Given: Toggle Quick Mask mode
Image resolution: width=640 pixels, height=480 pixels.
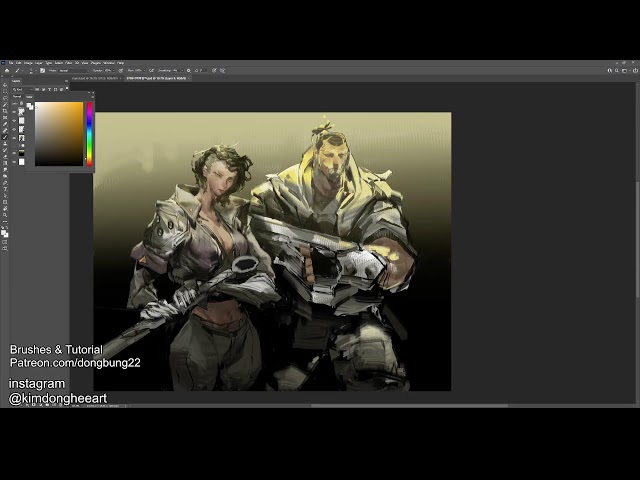Looking at the screenshot, I should pos(5,242).
